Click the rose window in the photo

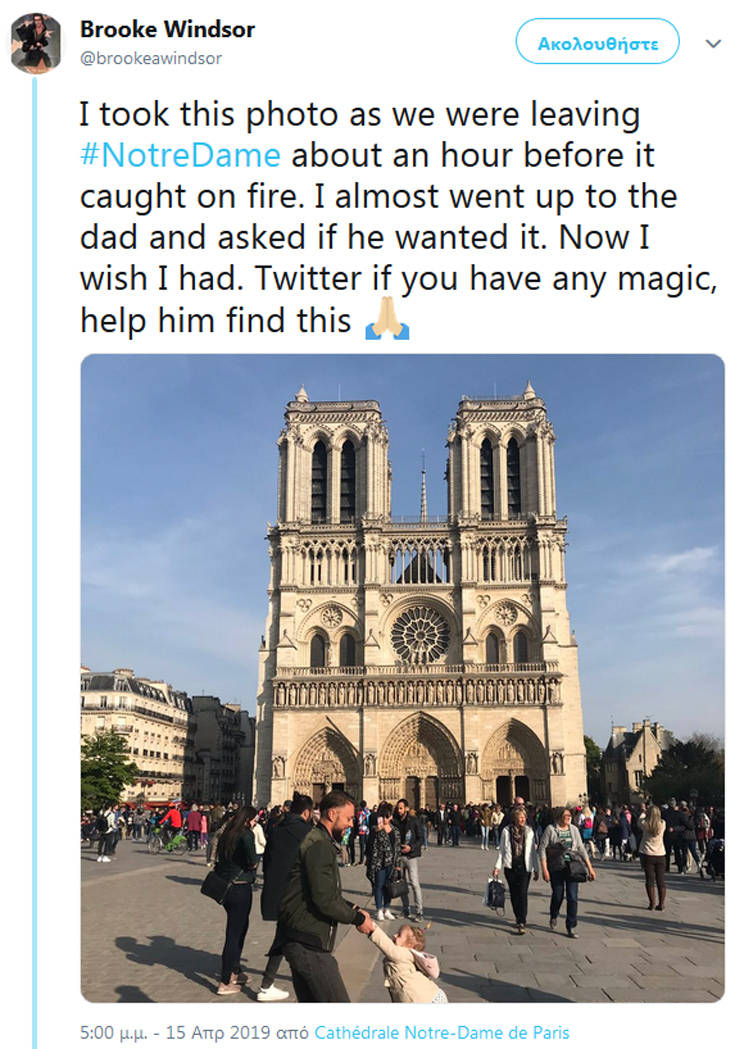coord(419,635)
